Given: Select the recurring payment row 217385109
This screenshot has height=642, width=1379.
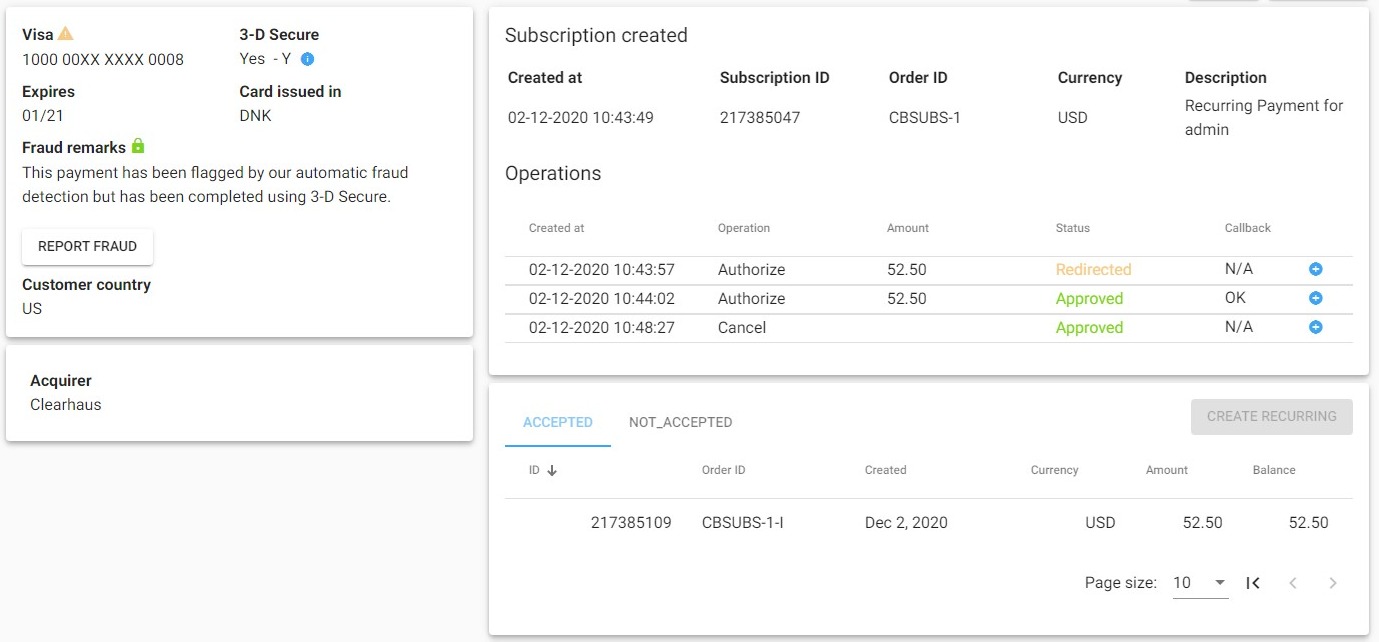Looking at the screenshot, I should point(631,522).
